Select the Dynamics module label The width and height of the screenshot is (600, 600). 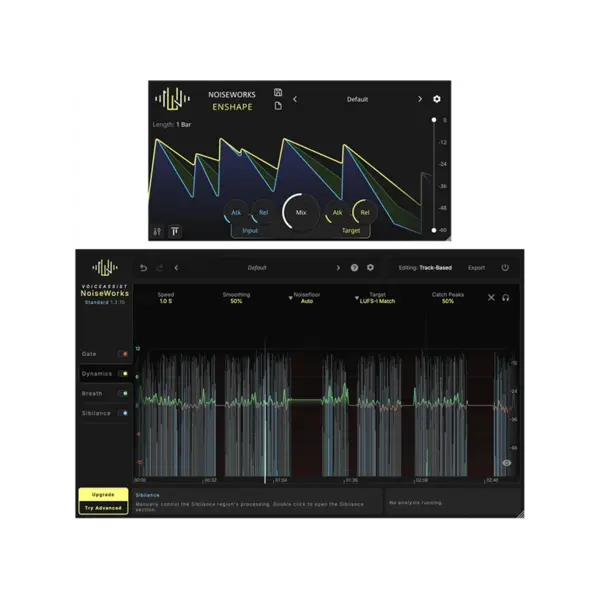97,373
